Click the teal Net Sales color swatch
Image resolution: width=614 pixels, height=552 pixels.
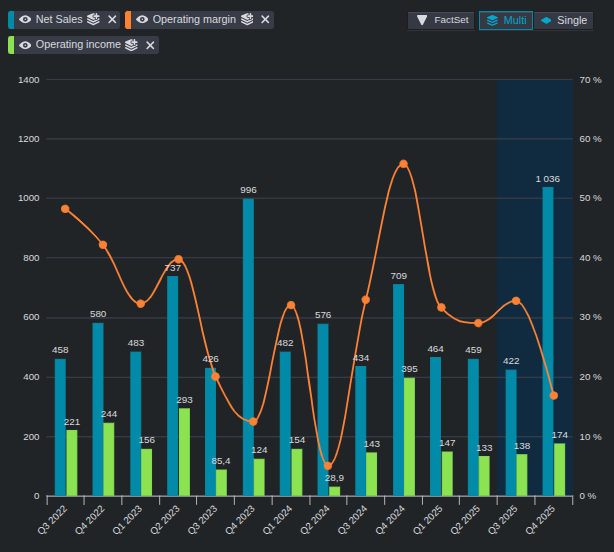click(11, 20)
